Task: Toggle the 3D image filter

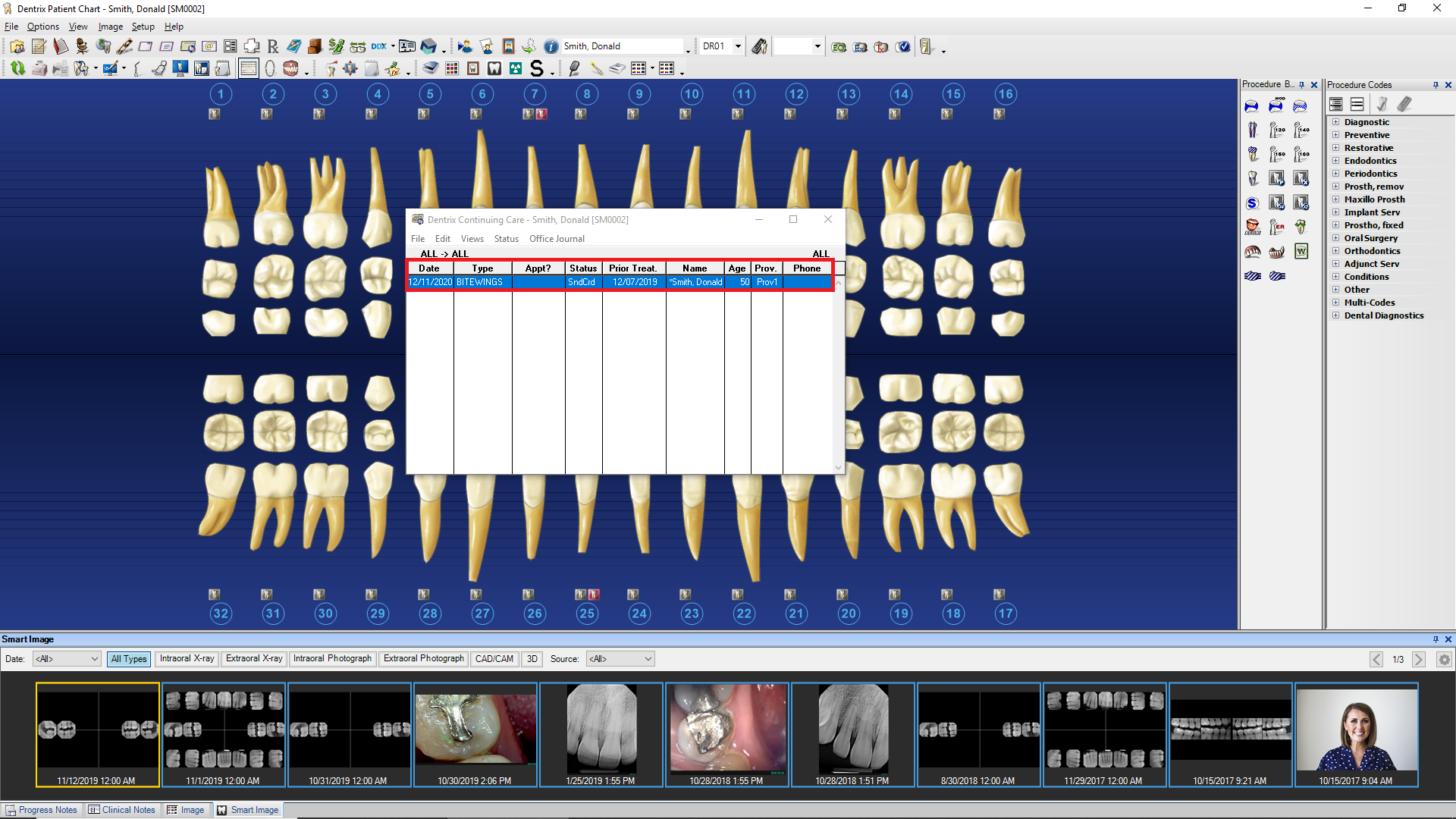Action: click(x=532, y=659)
